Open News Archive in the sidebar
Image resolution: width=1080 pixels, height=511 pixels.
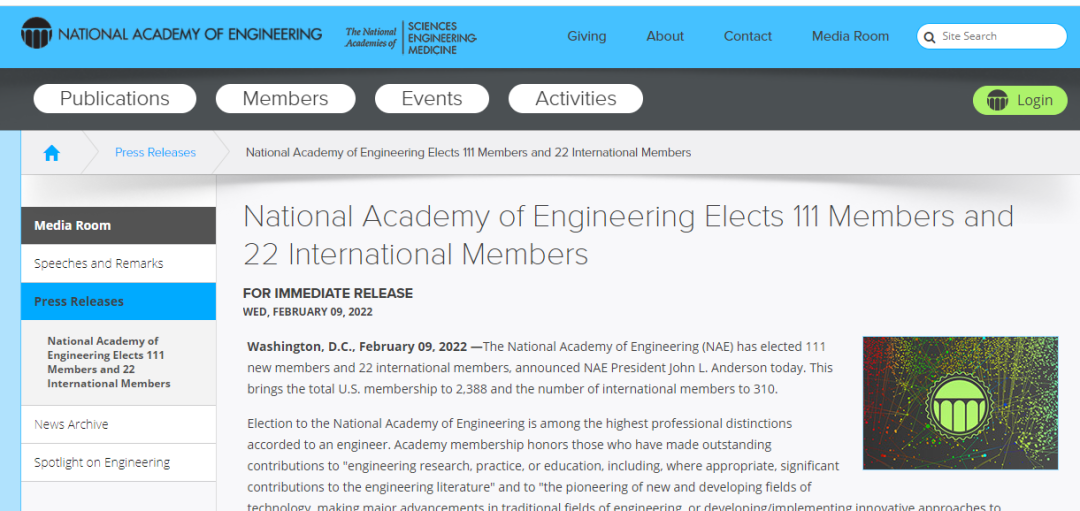pos(118,424)
